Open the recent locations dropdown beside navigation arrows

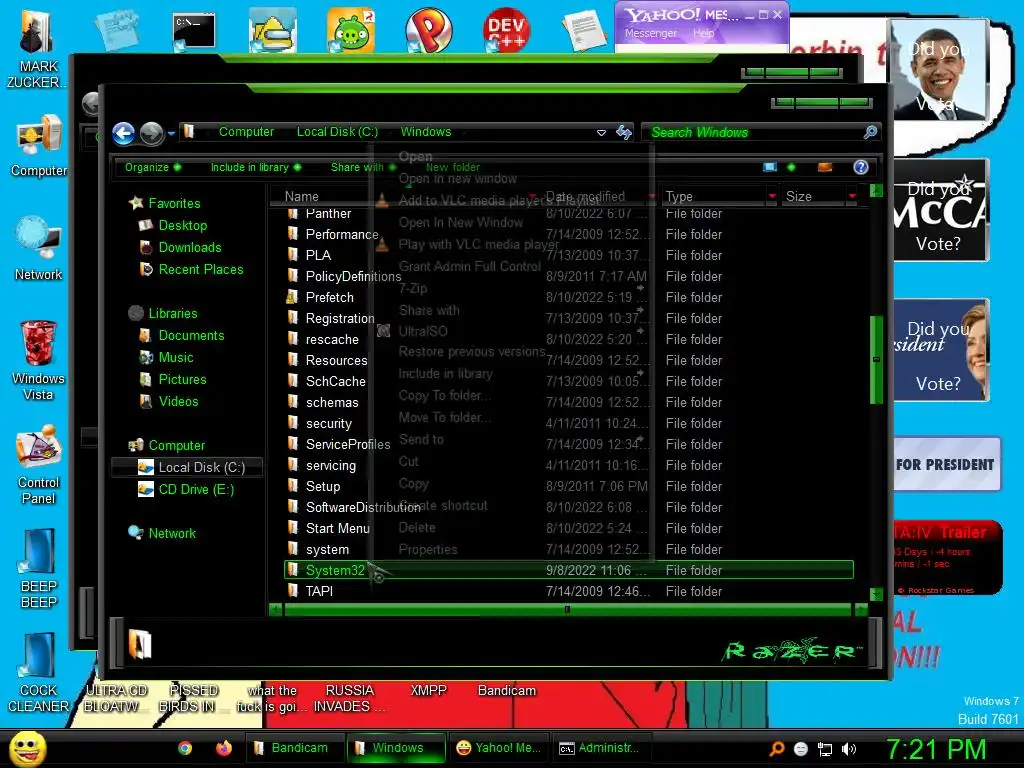tap(171, 133)
